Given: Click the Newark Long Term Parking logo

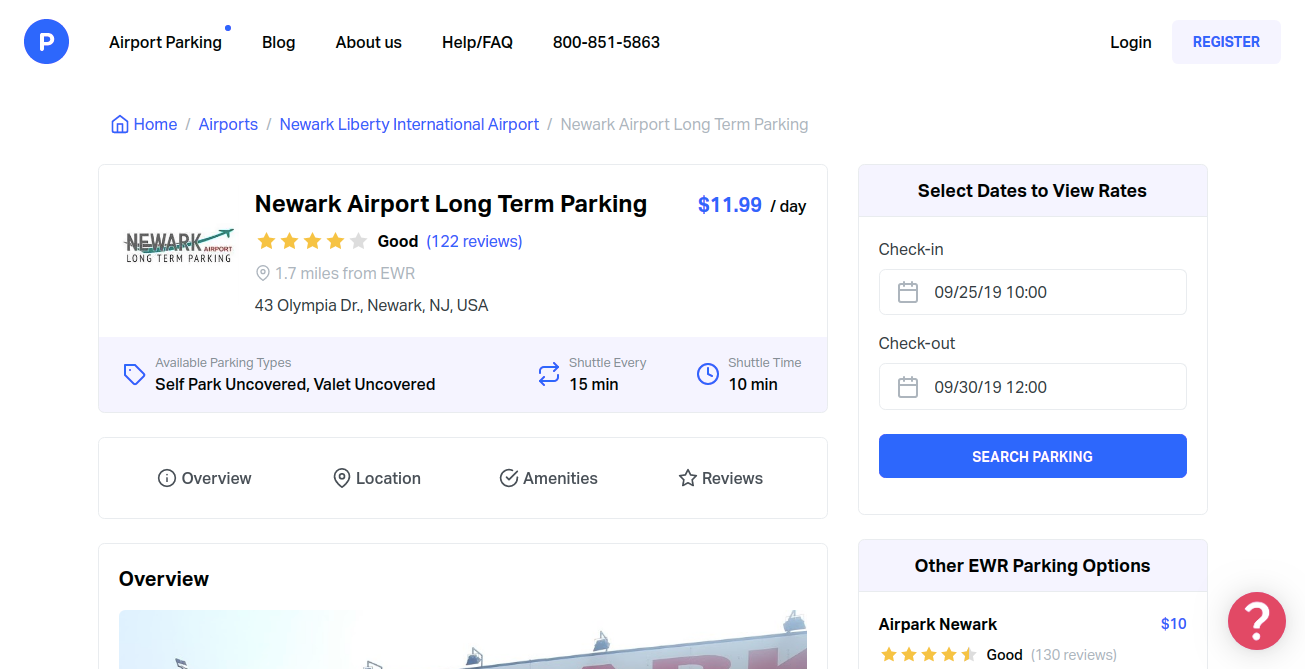Looking at the screenshot, I should 178,245.
